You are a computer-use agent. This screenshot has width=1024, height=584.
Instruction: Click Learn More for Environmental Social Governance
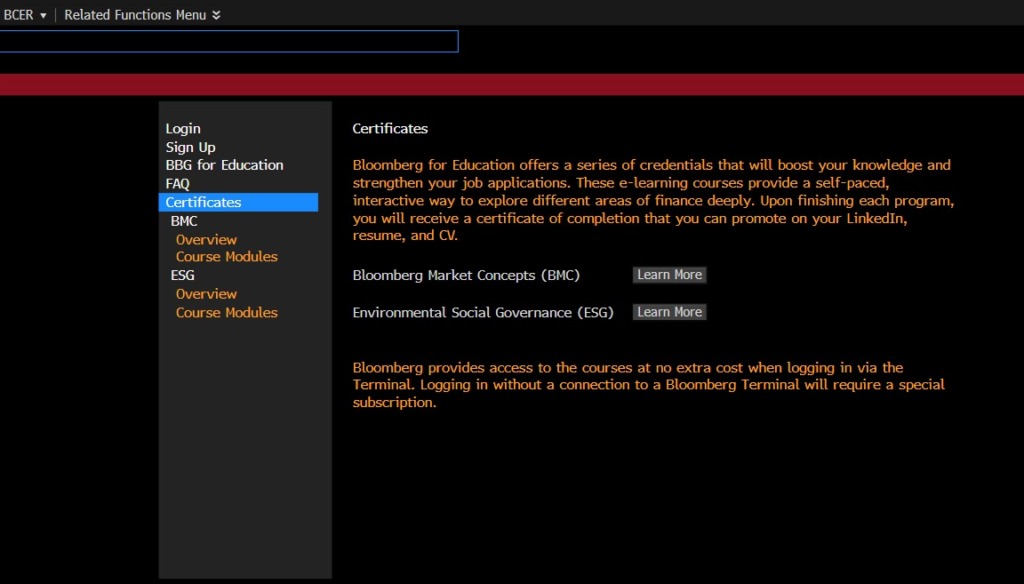[669, 312]
